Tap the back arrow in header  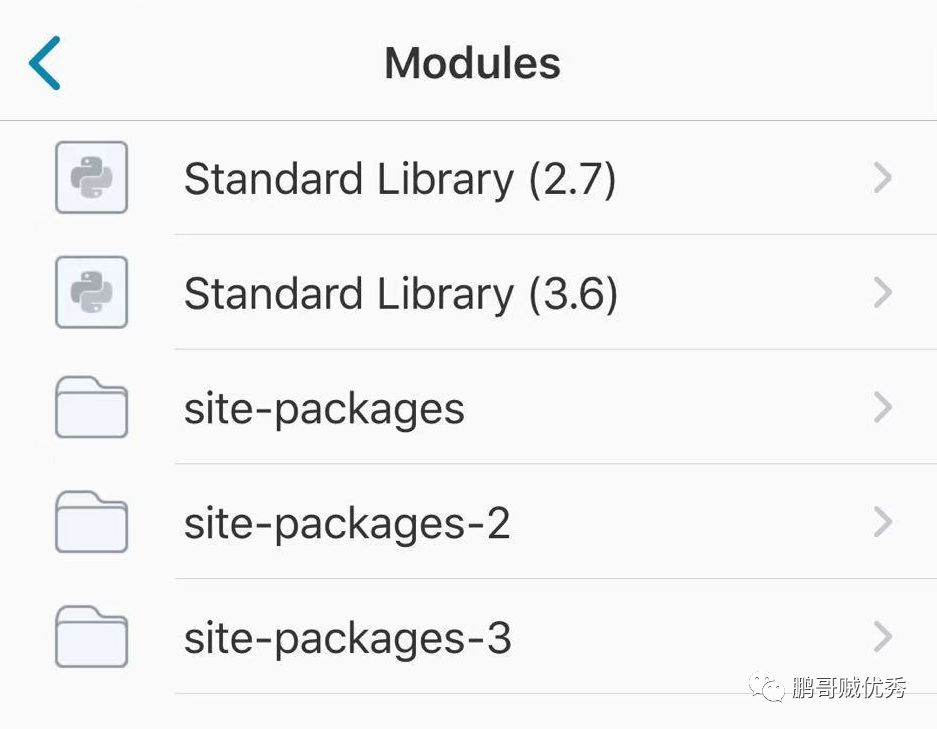[x=45, y=63]
